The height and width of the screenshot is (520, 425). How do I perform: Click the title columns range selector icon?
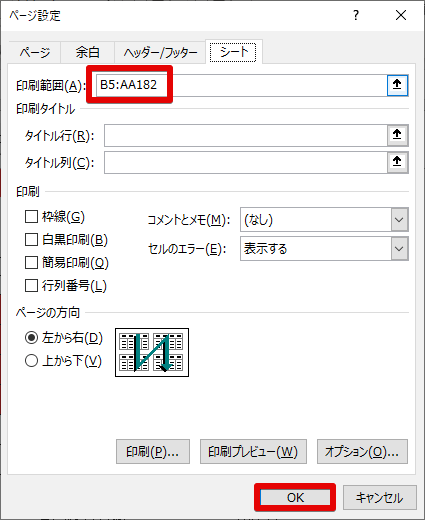coord(397,162)
